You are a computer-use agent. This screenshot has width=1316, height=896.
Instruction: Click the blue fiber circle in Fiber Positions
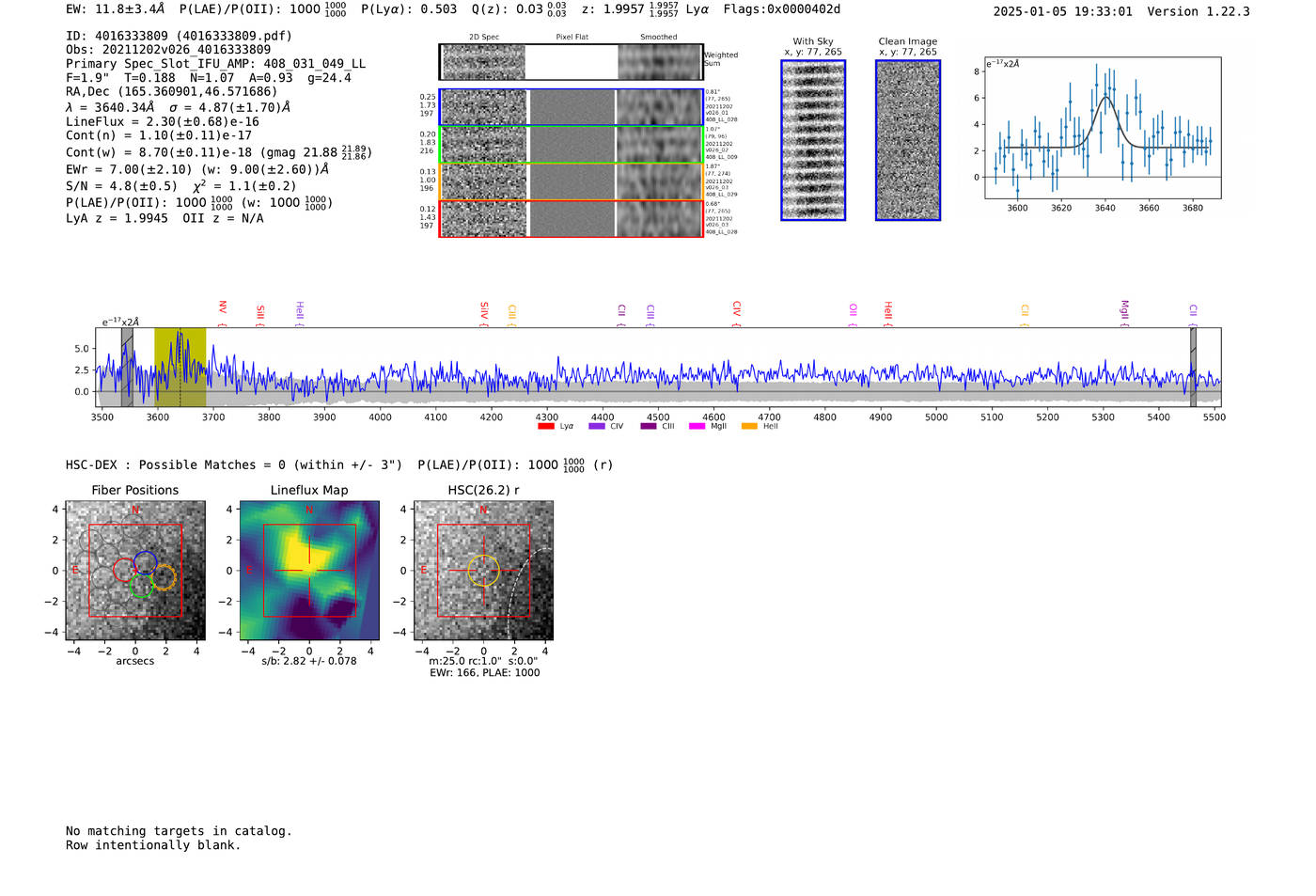145,562
